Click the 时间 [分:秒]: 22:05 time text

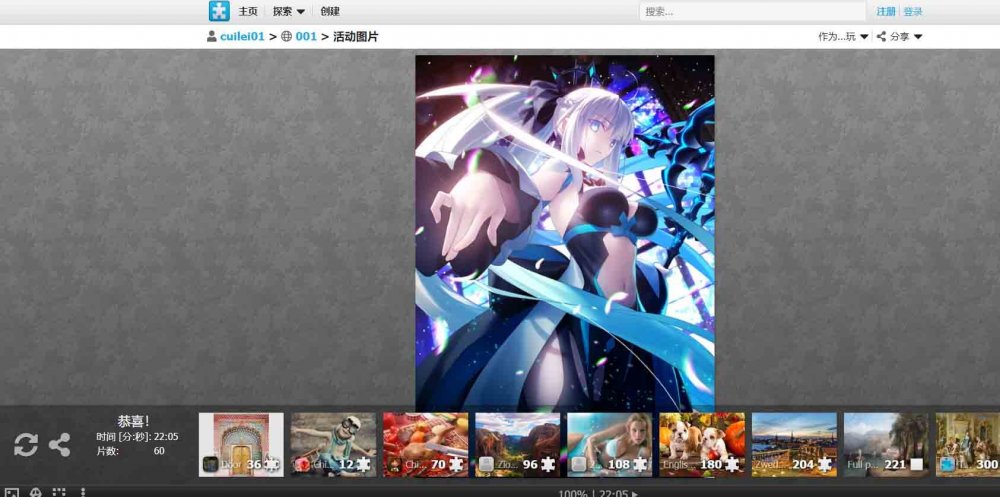tap(137, 437)
